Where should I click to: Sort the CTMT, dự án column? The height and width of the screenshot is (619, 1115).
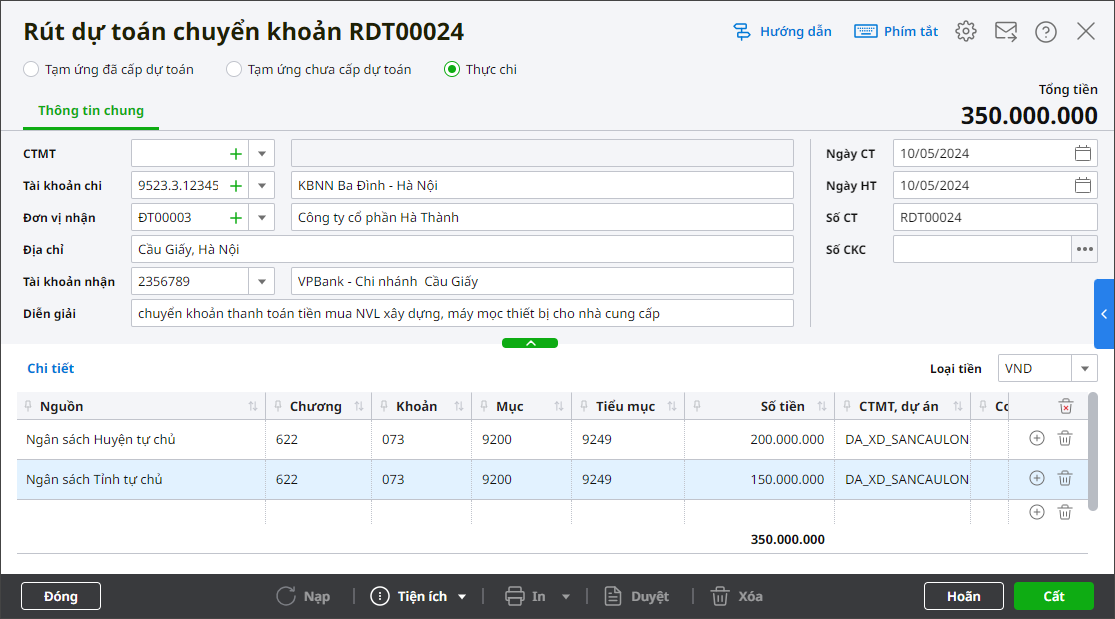point(957,406)
